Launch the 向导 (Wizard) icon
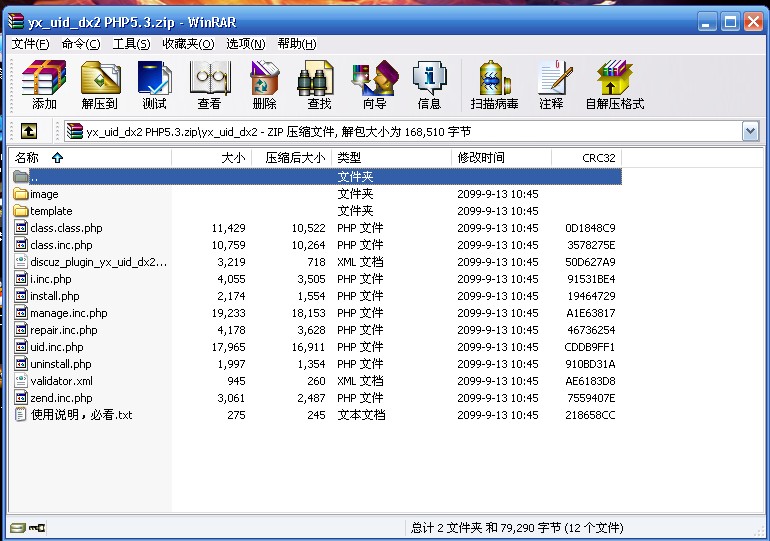770x541 pixels. pyautogui.click(x=375, y=85)
